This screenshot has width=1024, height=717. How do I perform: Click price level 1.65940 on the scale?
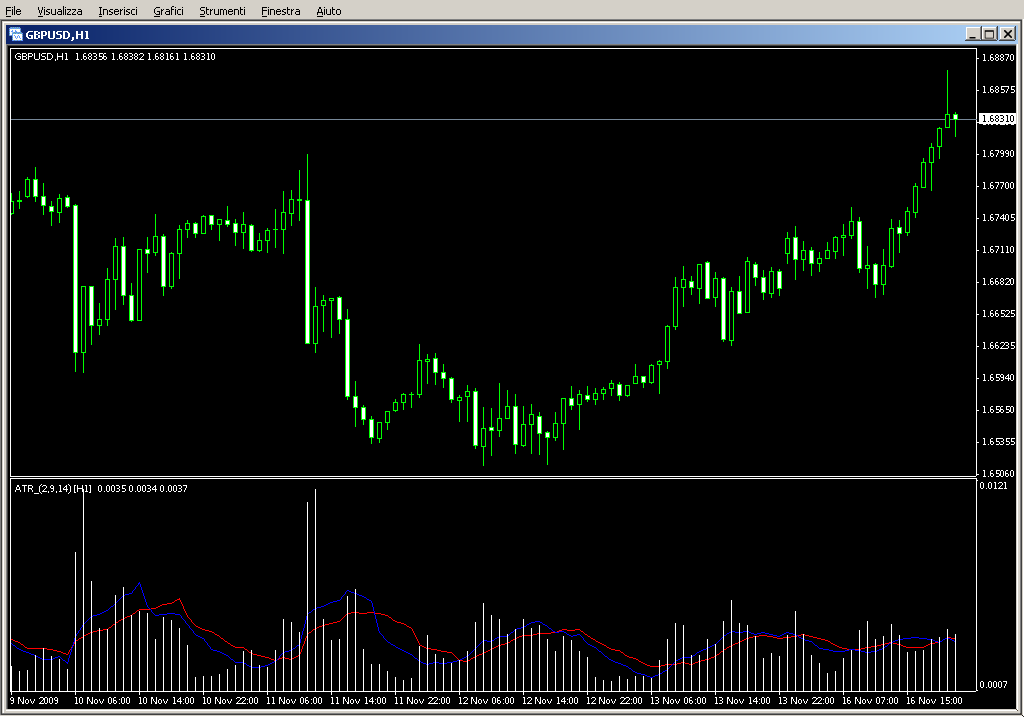click(x=999, y=377)
